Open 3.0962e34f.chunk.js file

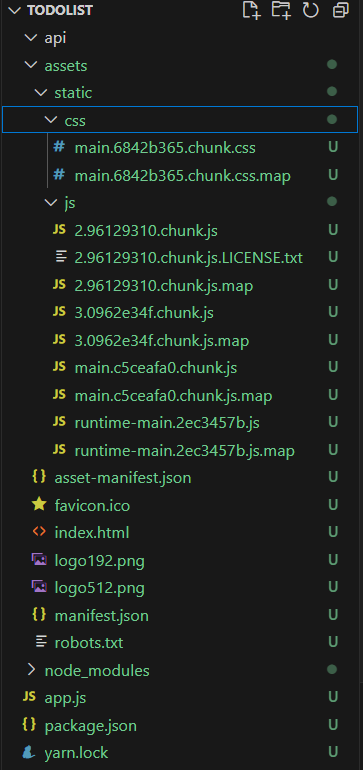tap(144, 312)
